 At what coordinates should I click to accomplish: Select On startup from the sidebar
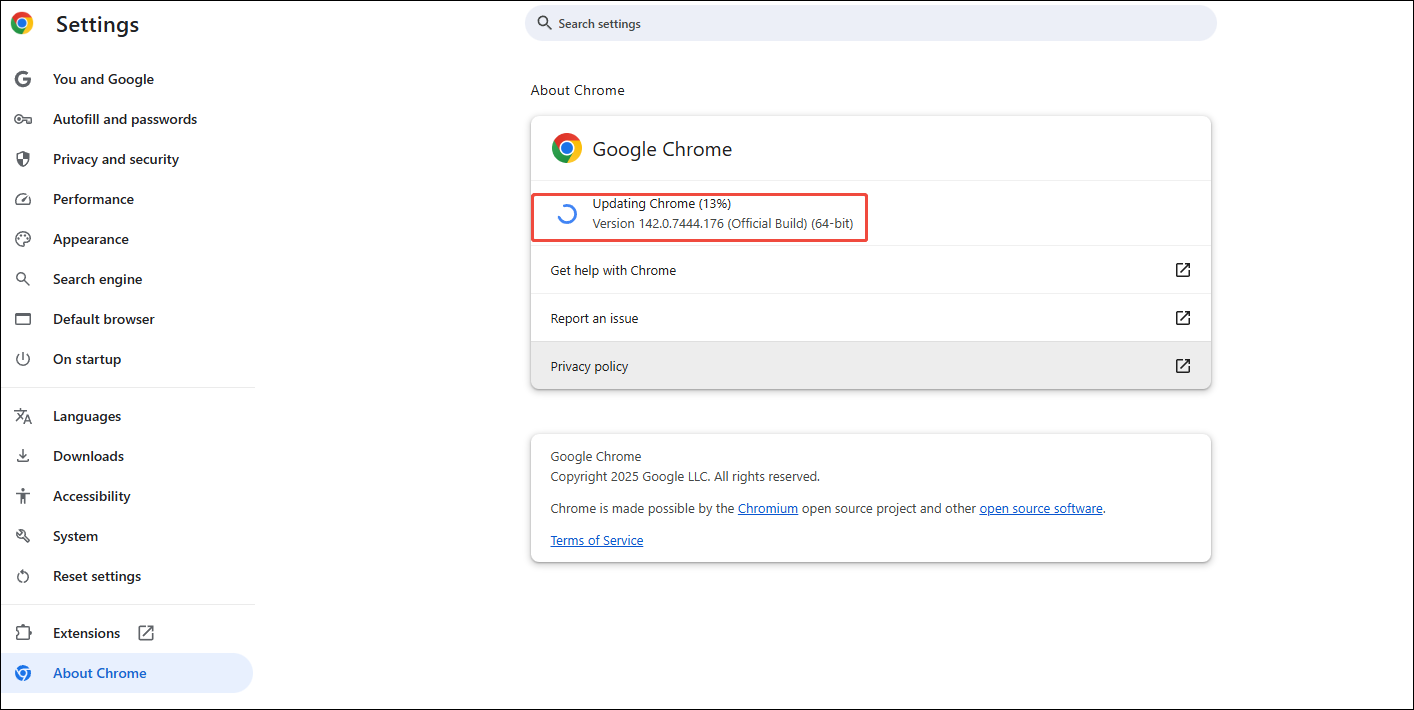(x=87, y=359)
